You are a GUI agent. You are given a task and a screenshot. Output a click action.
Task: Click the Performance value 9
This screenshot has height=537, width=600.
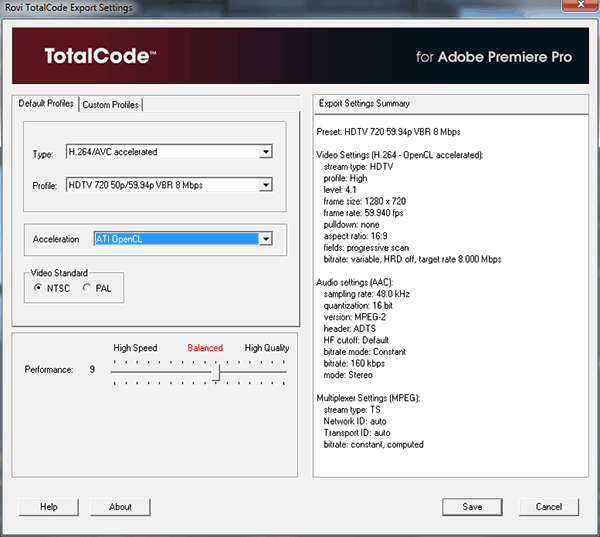point(92,369)
